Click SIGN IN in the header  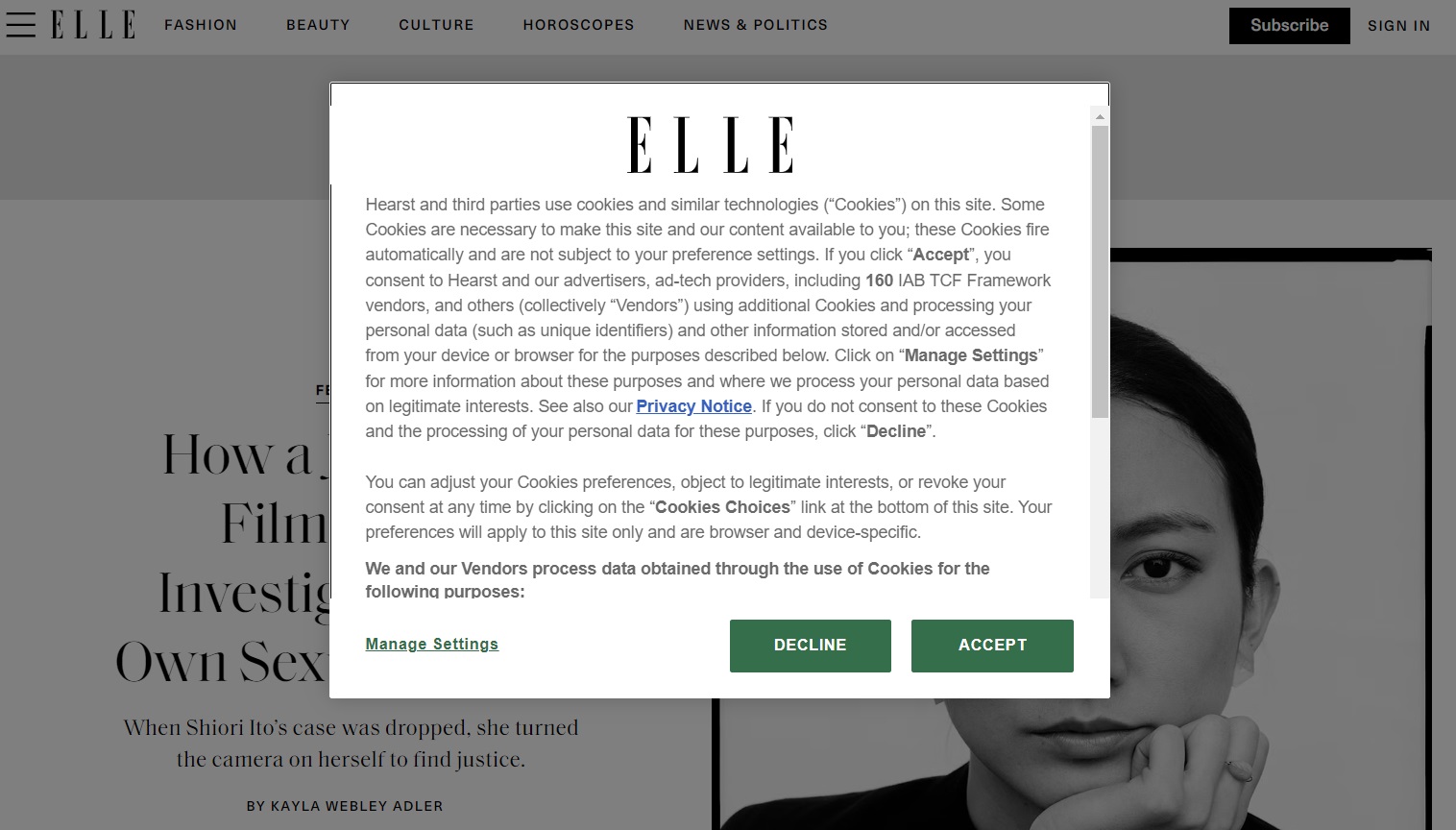(1398, 26)
